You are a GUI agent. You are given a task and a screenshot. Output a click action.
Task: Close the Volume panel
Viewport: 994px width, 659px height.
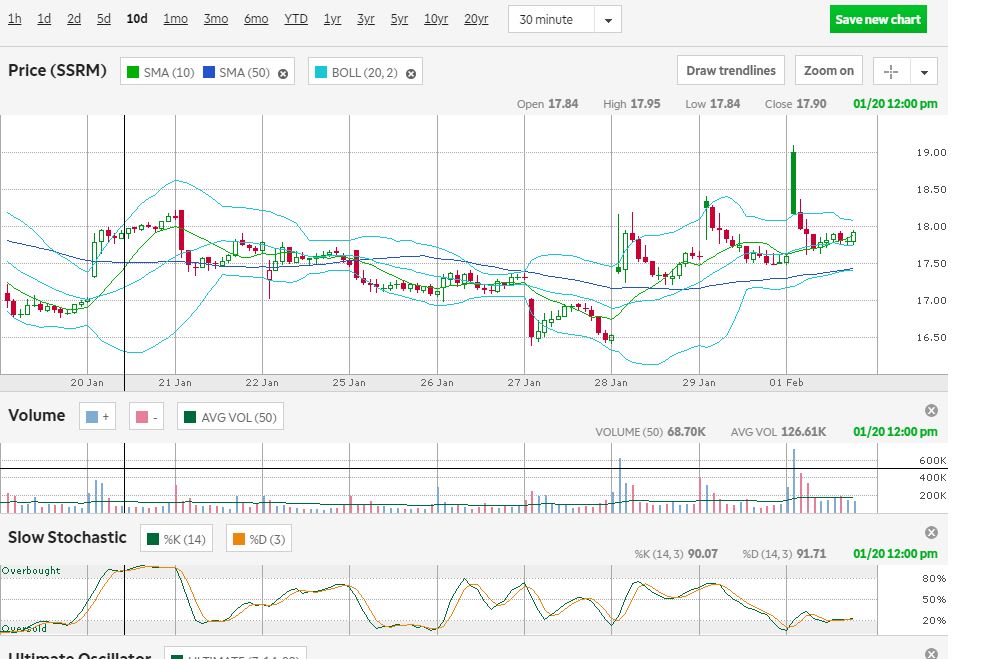pos(931,410)
